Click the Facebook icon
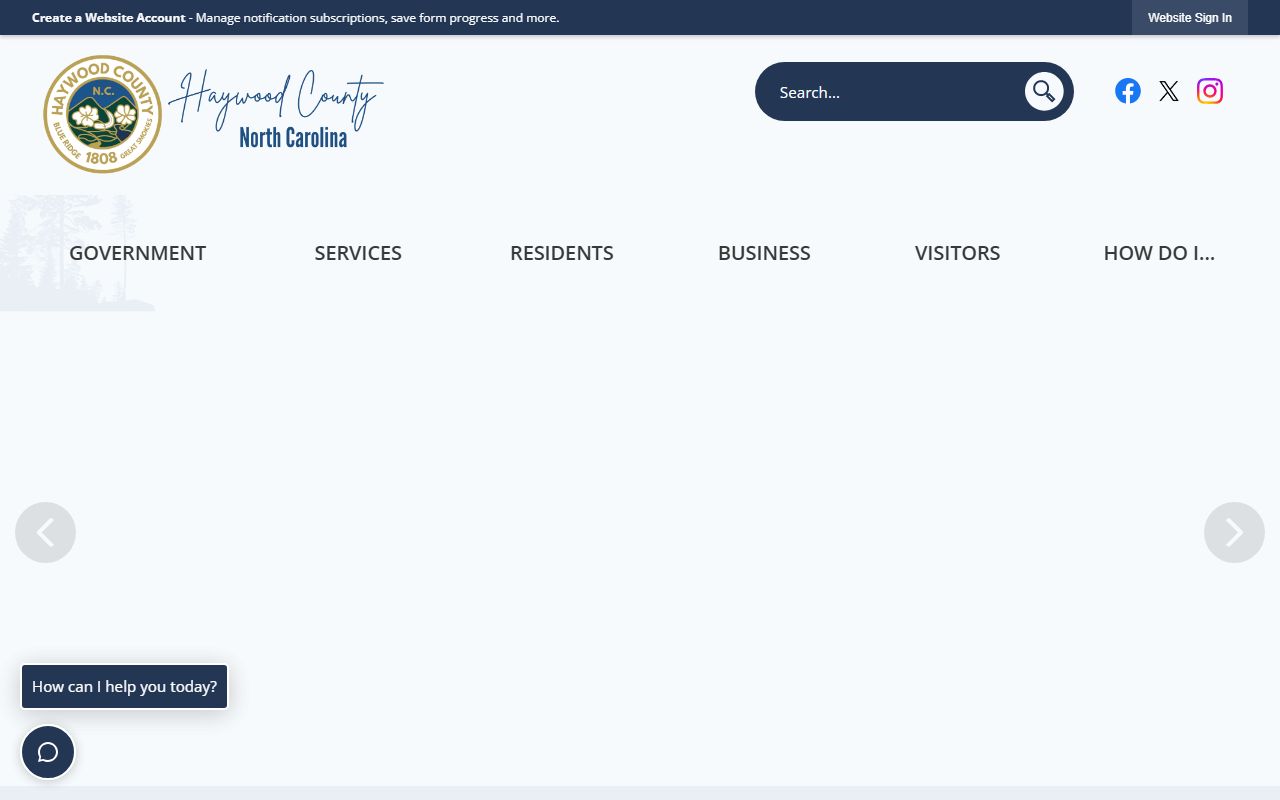Screen dimensions: 1280x800 tap(1127, 91)
